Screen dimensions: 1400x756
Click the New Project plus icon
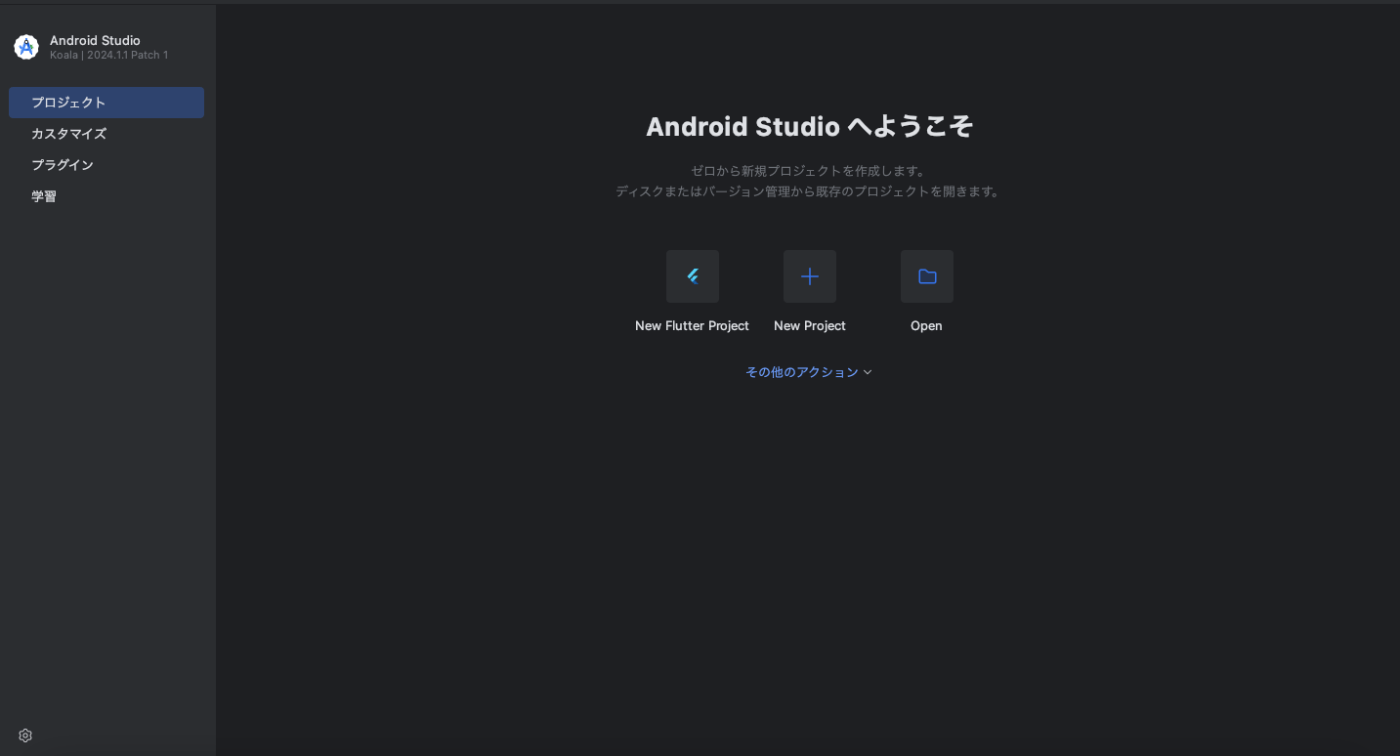coord(810,276)
